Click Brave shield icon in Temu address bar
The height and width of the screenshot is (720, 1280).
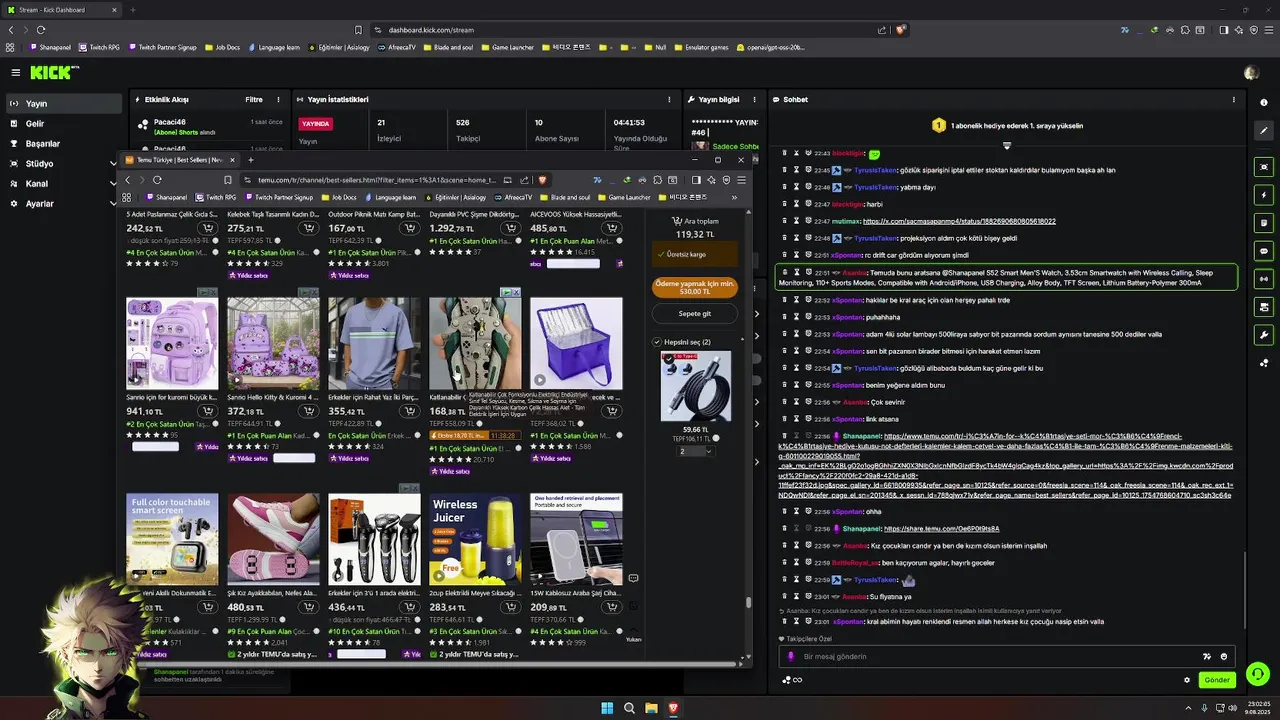(x=542, y=180)
